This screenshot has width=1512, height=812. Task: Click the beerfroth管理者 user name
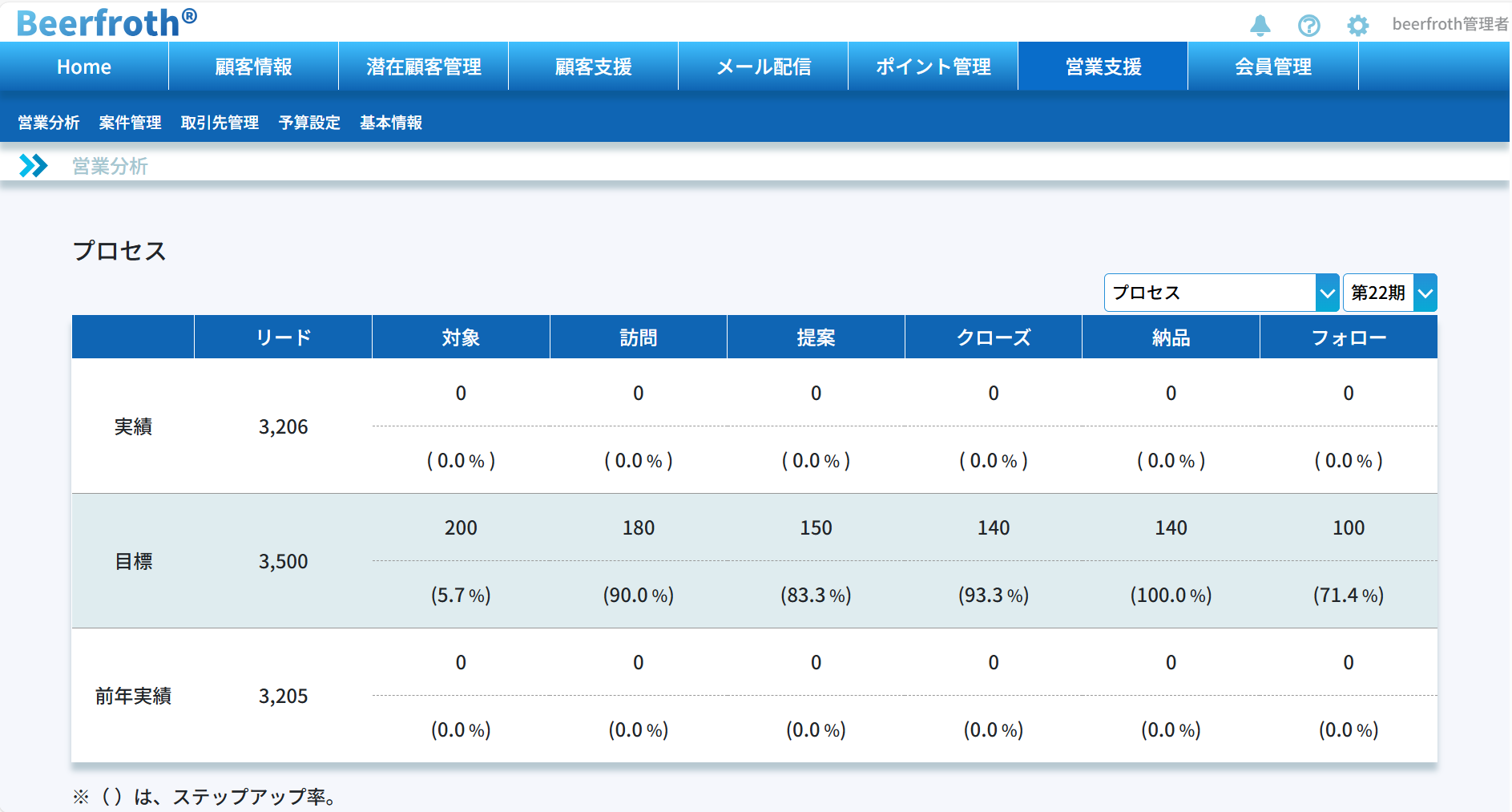(1450, 25)
